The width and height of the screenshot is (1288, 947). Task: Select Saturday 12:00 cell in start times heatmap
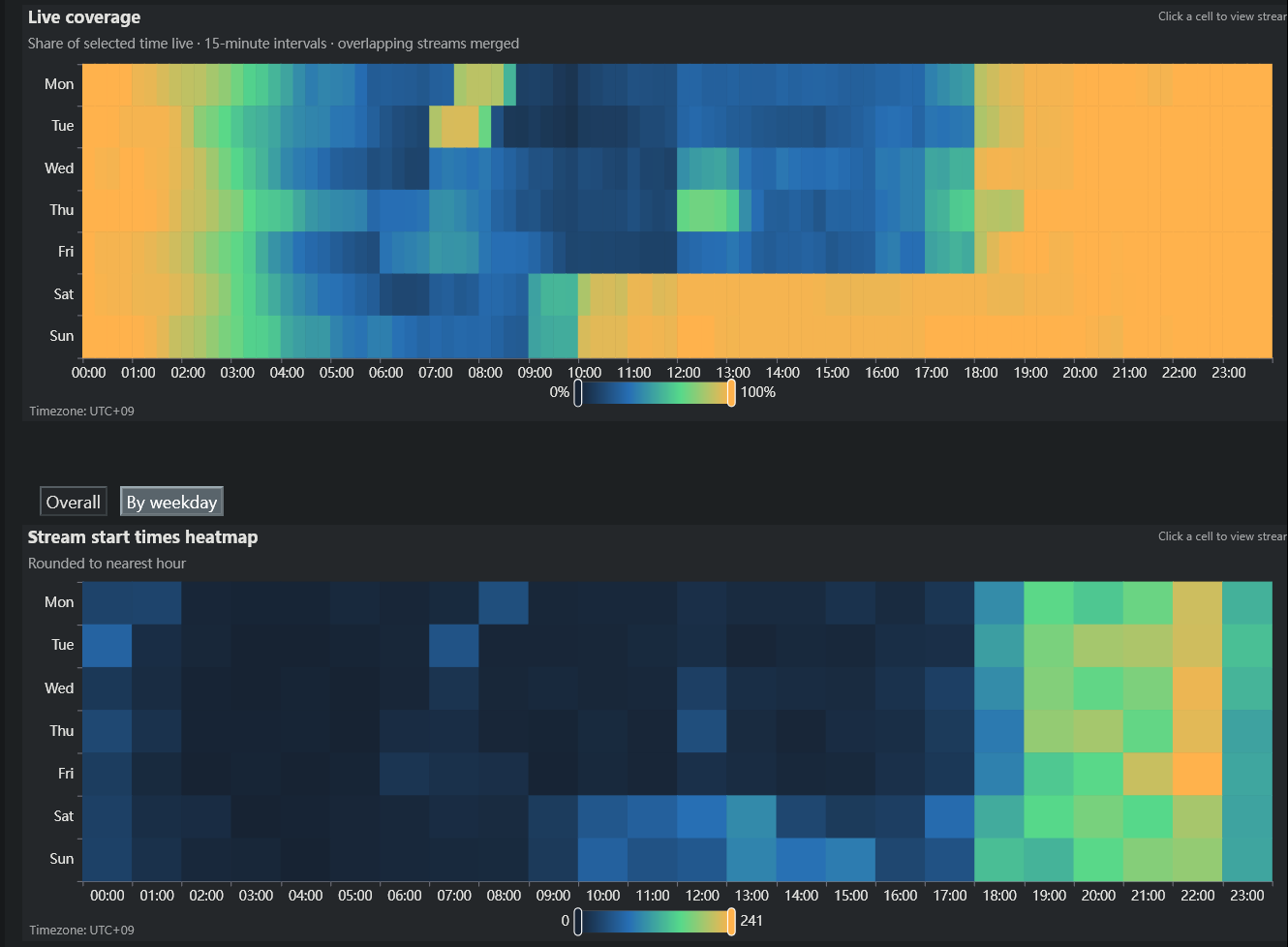click(702, 816)
